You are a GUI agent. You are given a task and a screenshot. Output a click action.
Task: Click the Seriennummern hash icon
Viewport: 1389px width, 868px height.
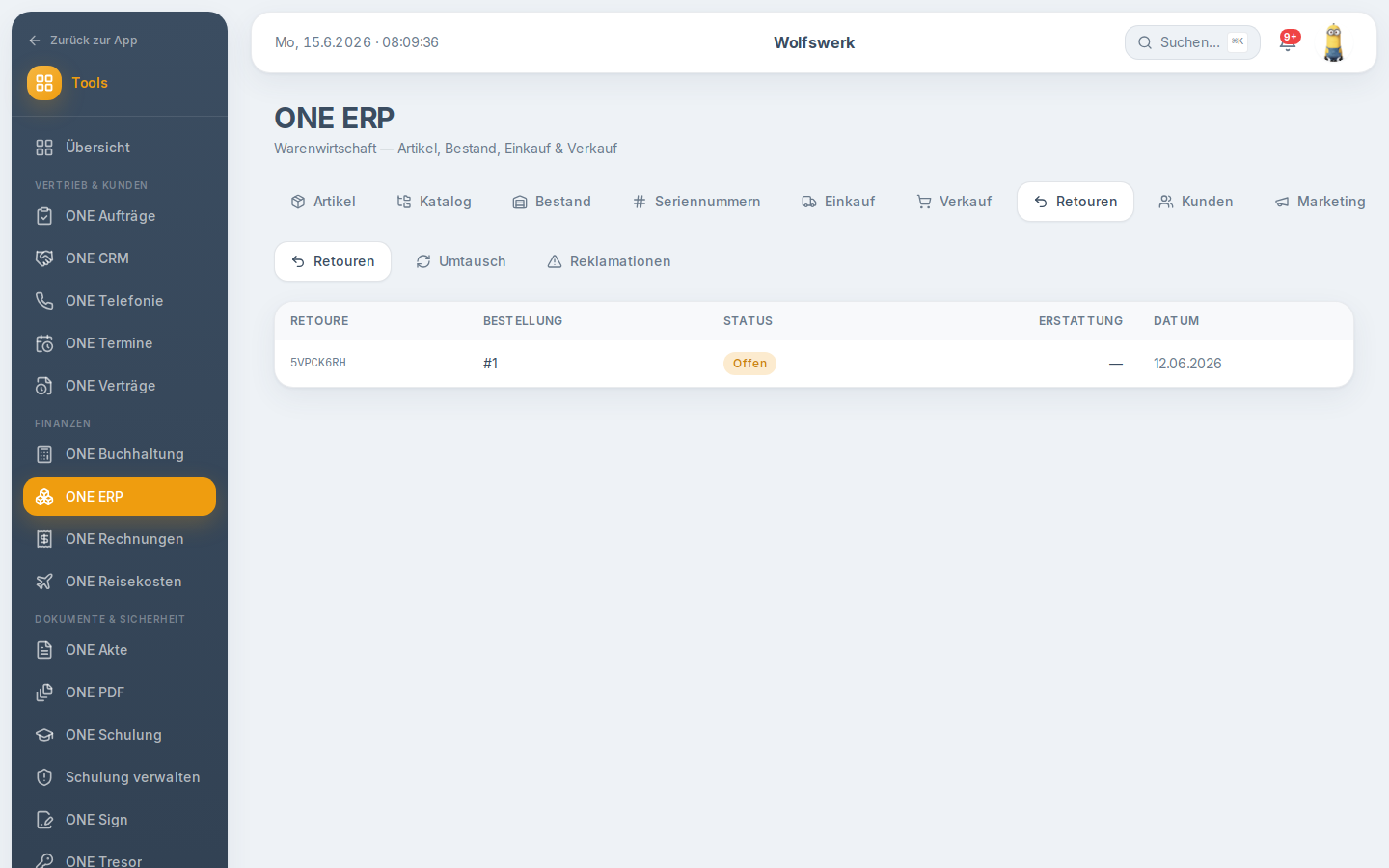point(640,202)
